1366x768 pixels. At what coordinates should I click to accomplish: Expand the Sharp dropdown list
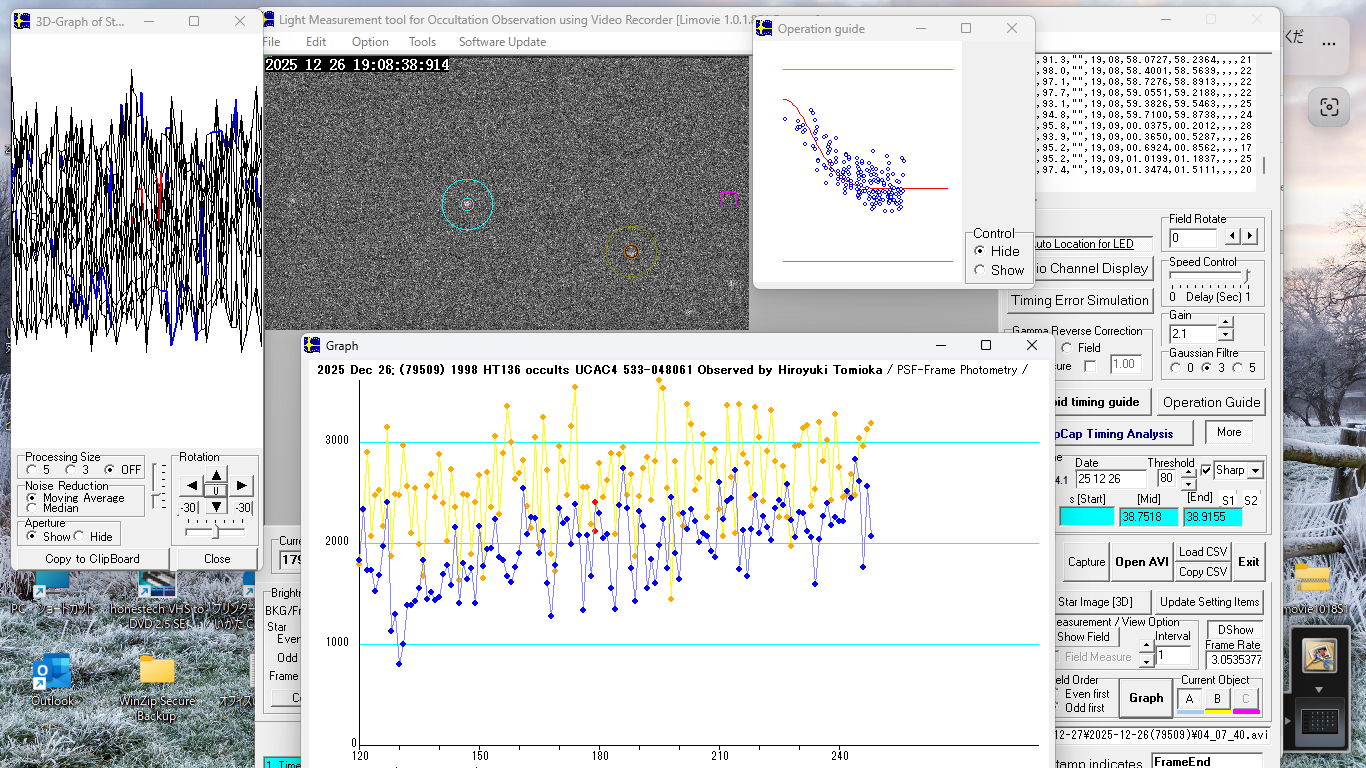(x=1255, y=470)
